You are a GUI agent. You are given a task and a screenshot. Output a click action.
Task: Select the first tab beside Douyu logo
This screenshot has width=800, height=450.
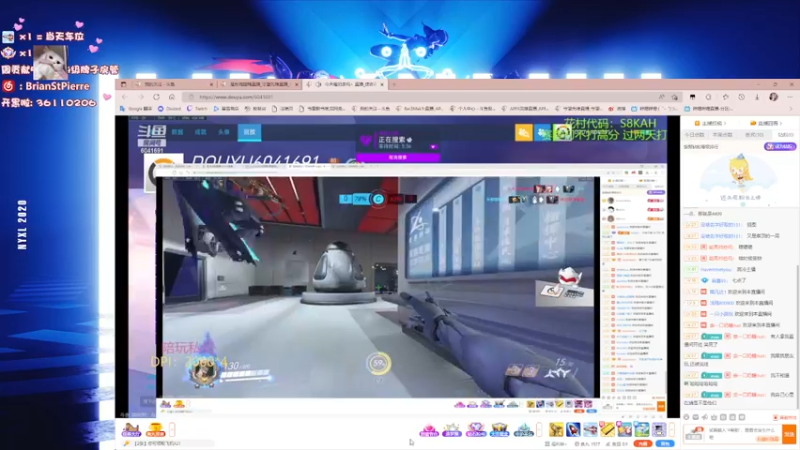[177, 132]
